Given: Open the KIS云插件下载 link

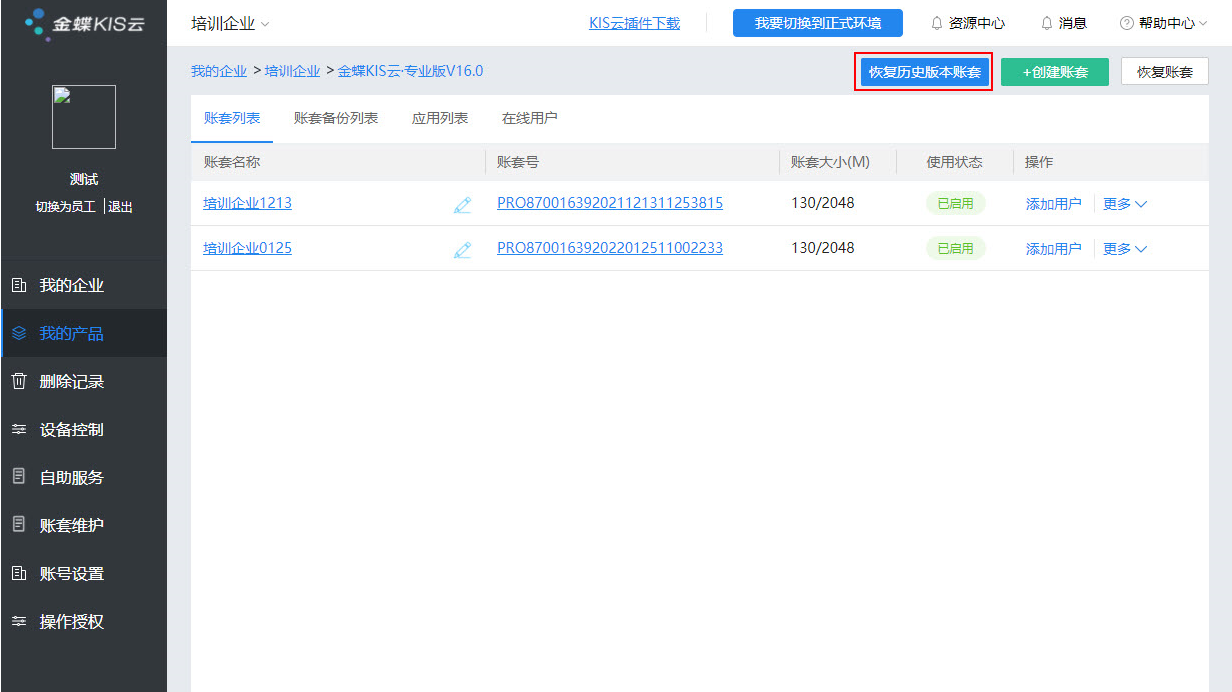Looking at the screenshot, I should point(635,23).
